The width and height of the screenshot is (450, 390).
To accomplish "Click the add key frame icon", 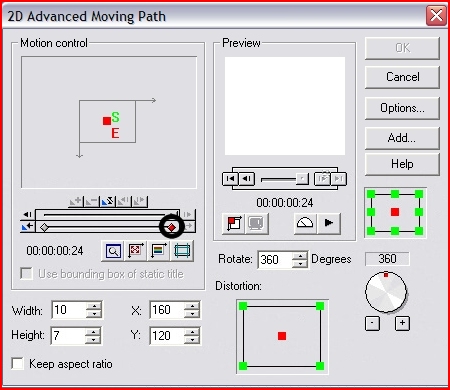I will tap(76, 201).
